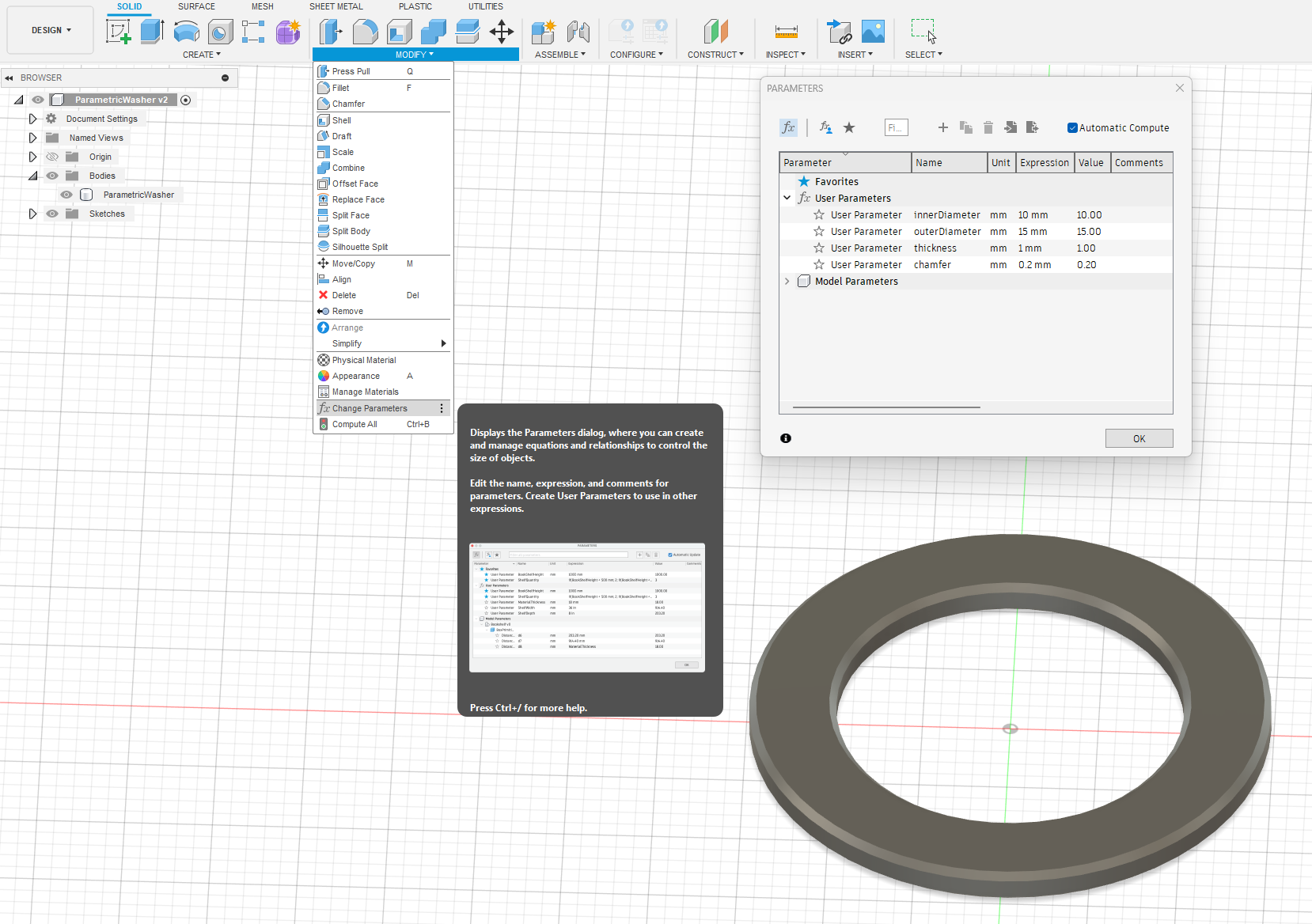
Task: Expand the Document Settings tree node
Action: [x=32, y=119]
